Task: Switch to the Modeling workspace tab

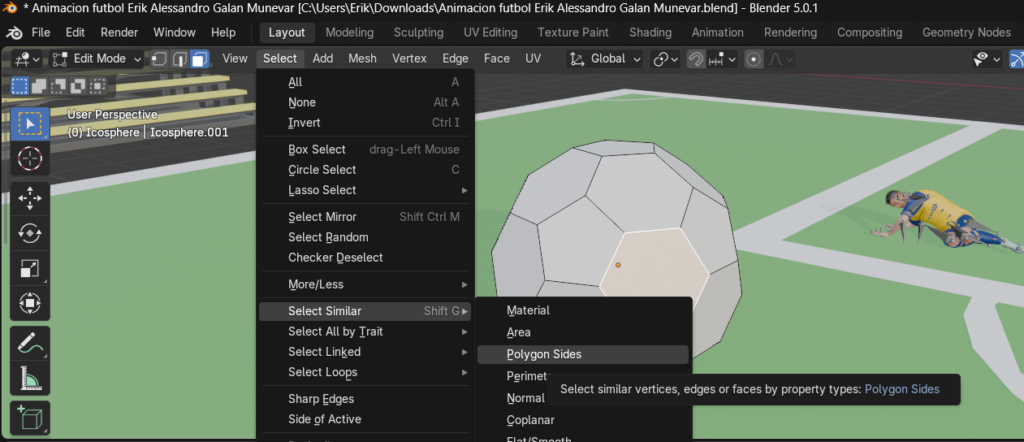Action: (349, 33)
